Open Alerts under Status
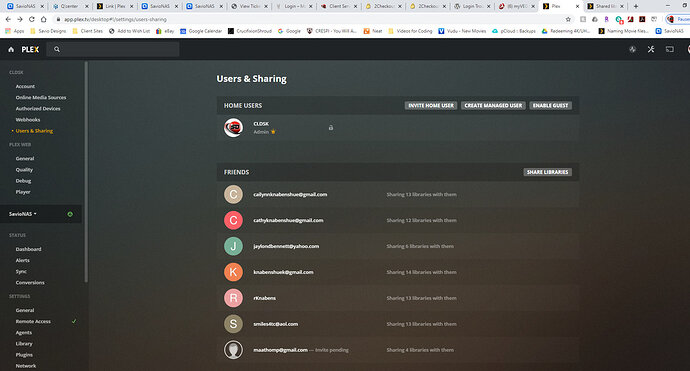690x371 pixels. pyautogui.click(x=22, y=260)
